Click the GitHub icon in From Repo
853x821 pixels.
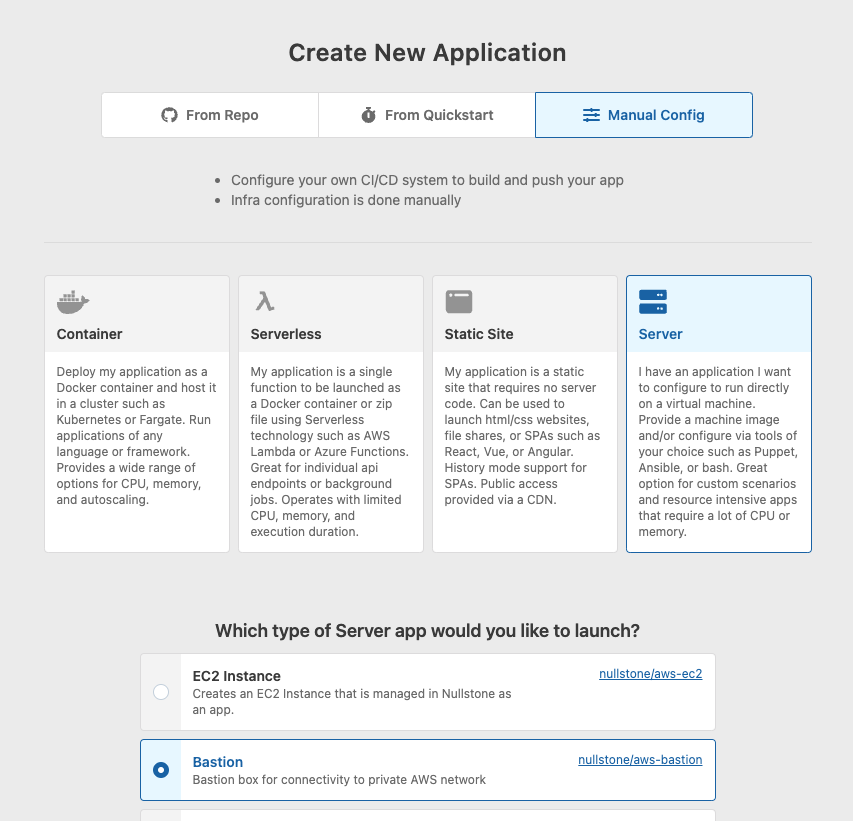(169, 115)
